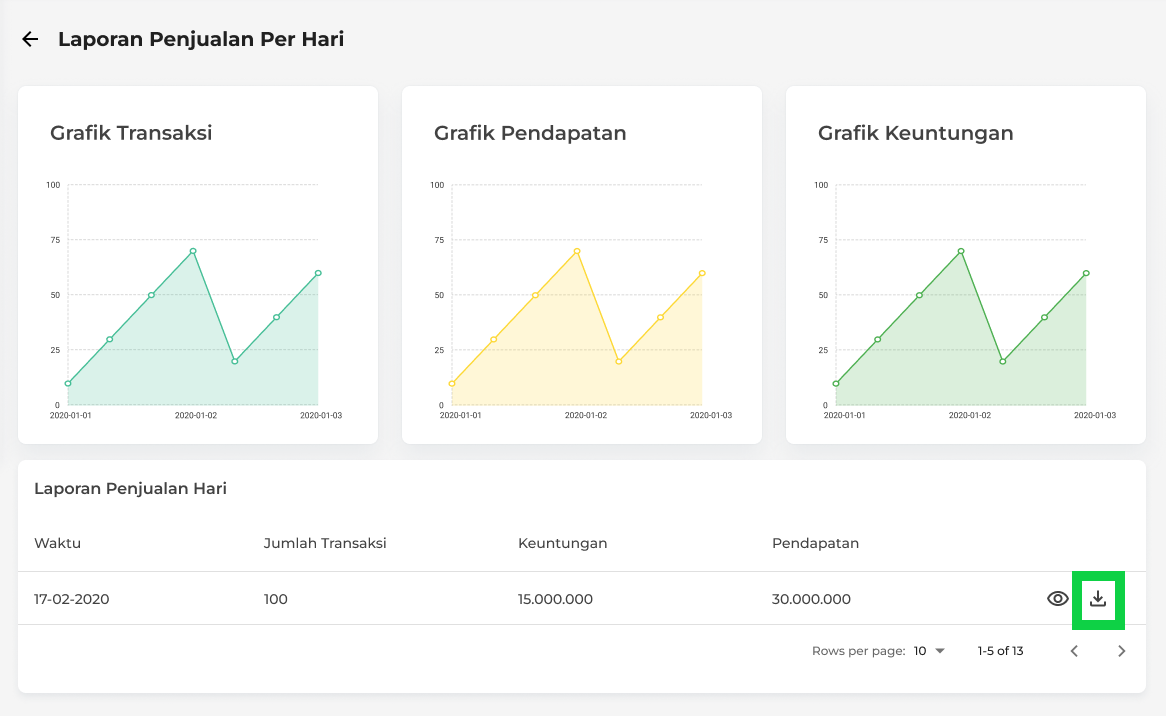View details of the 17-02-2020 report using the eye icon
The height and width of the screenshot is (716, 1166).
click(x=1057, y=599)
